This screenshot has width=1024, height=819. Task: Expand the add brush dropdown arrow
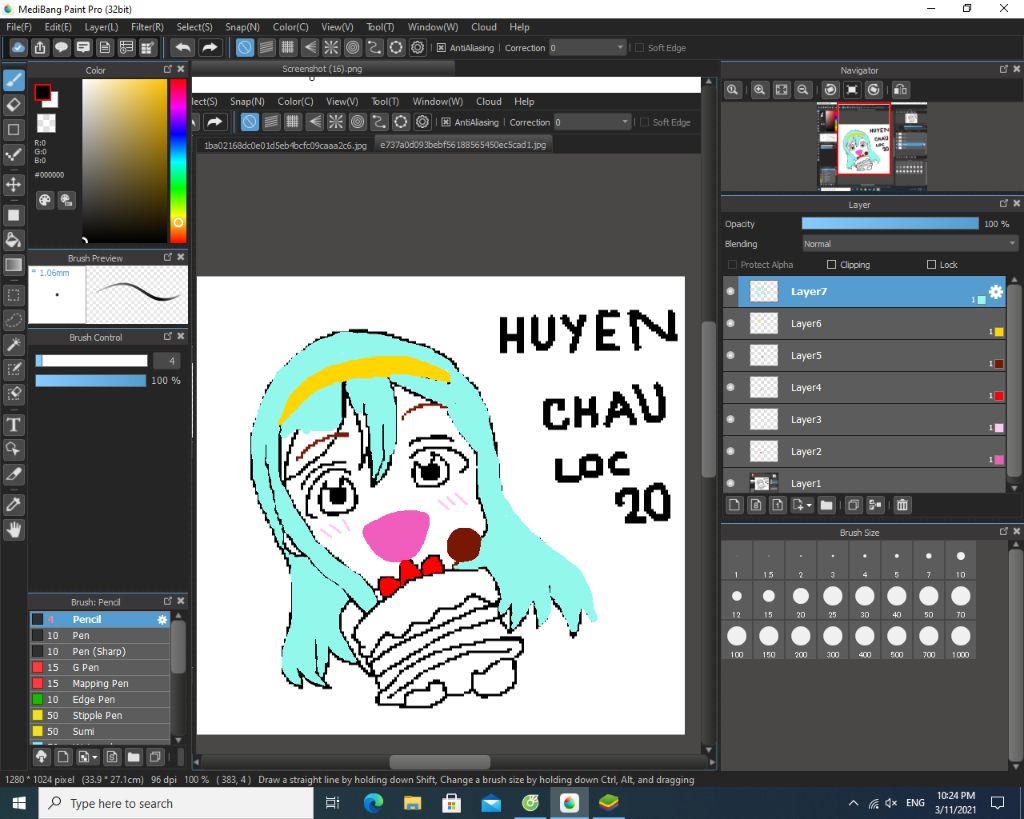(95, 757)
